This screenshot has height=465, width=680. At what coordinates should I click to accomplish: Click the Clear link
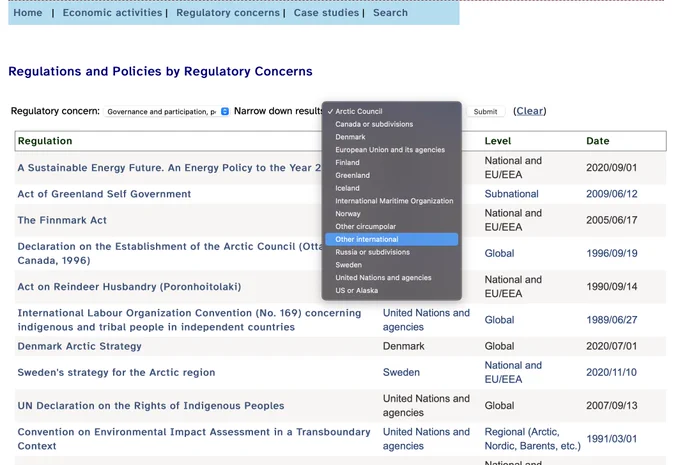(530, 111)
